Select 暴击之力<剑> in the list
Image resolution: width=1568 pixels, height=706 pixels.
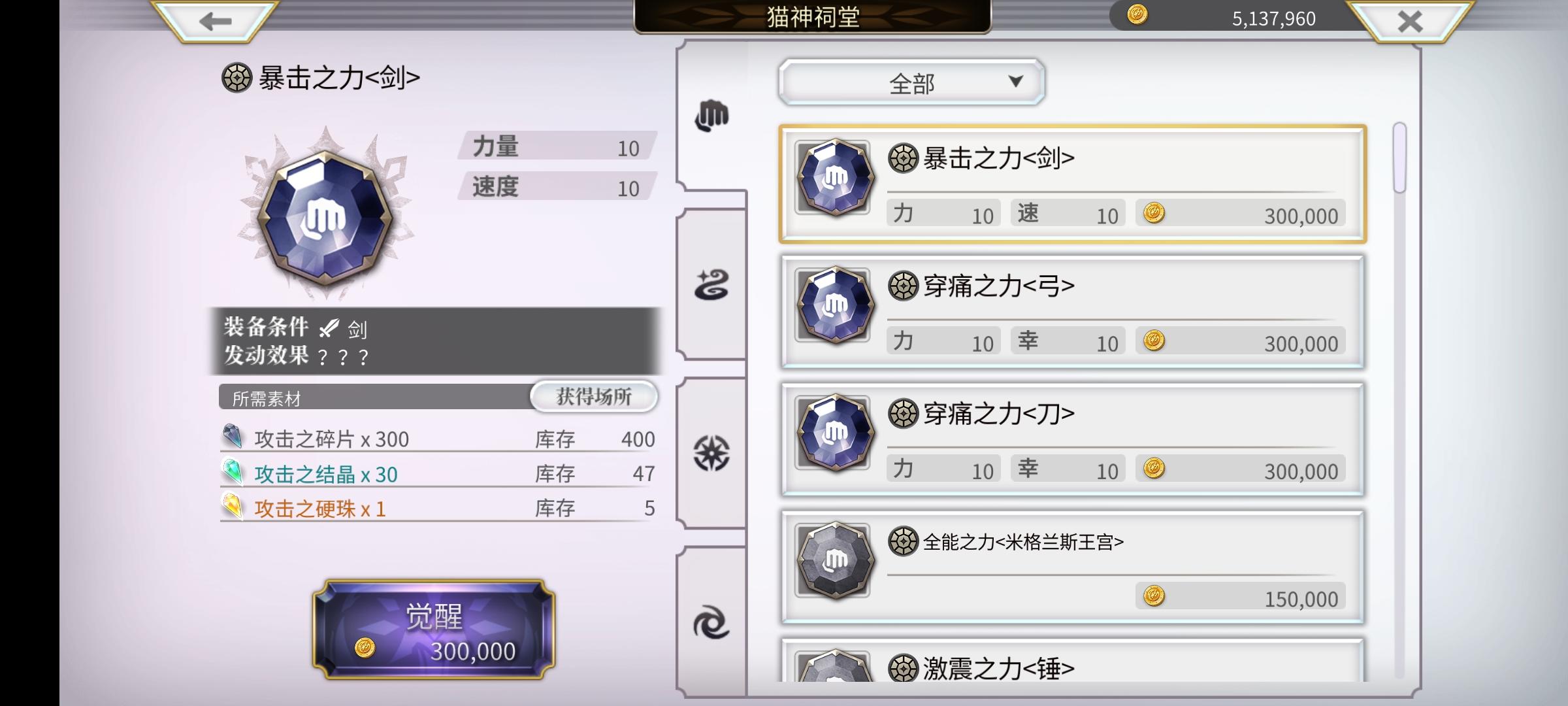[x=1072, y=184]
